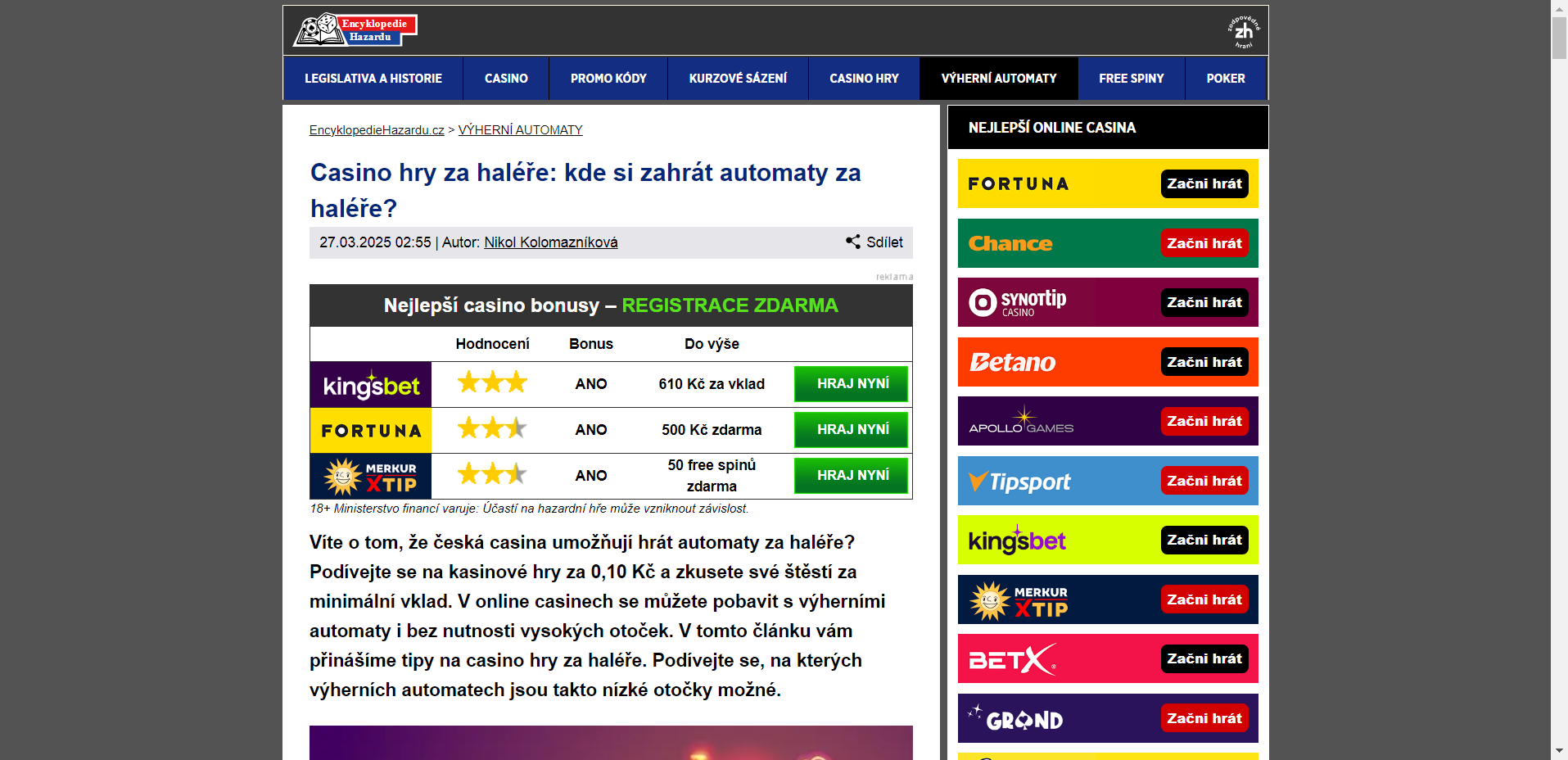Viewport: 1568px width, 760px height.
Task: Click Začni hrát on Kingsbet banner
Action: click(x=1204, y=540)
